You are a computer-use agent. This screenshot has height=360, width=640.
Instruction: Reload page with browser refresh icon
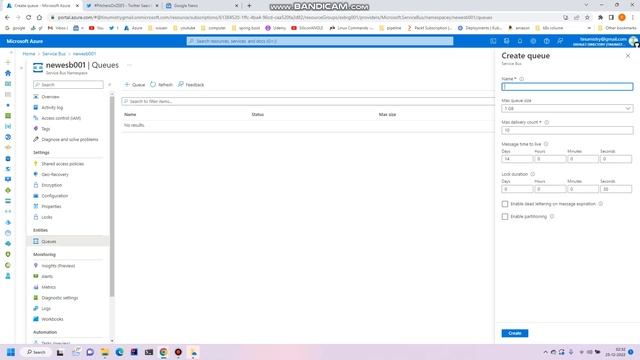[28, 18]
